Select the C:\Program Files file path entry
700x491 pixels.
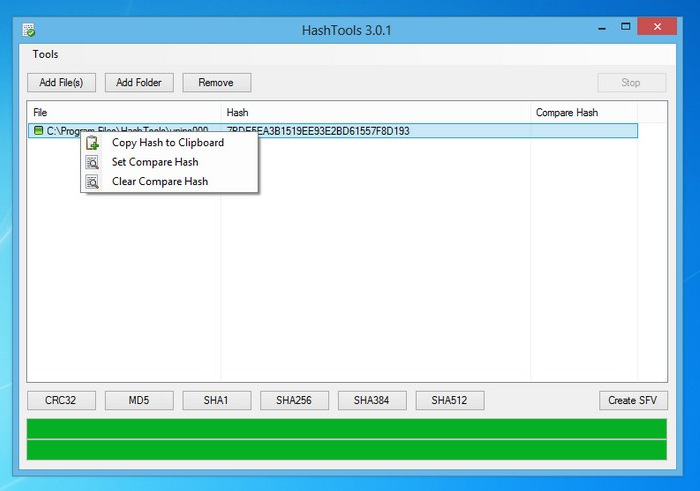pyautogui.click(x=127, y=130)
